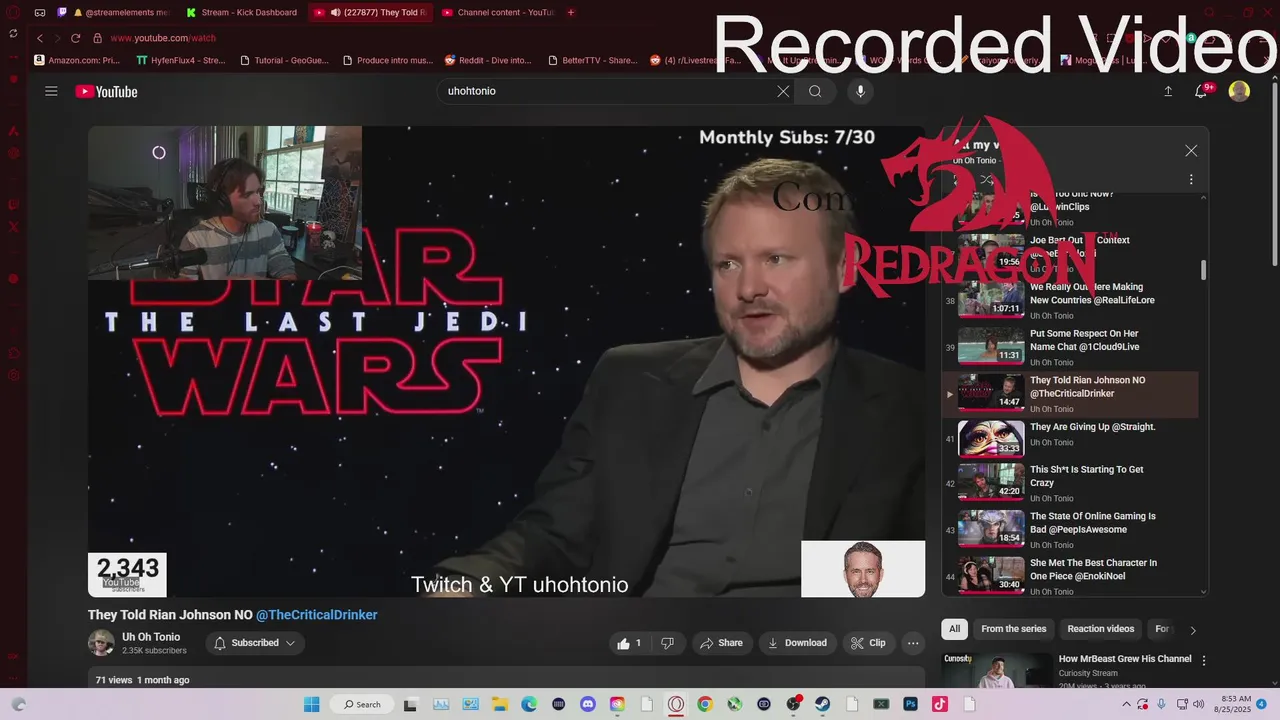This screenshot has width=1280, height=720.
Task: Start voice search with microphone
Action: click(860, 91)
